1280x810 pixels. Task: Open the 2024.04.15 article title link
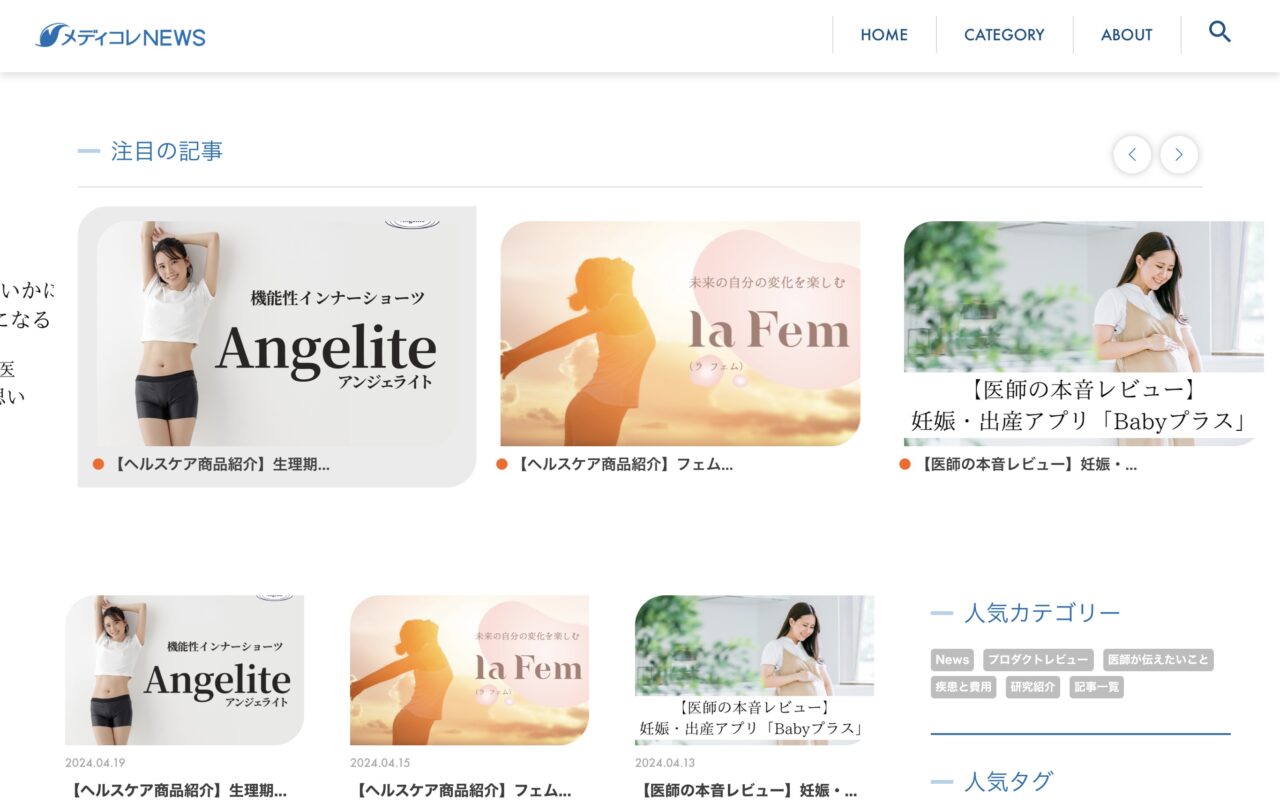[461, 791]
